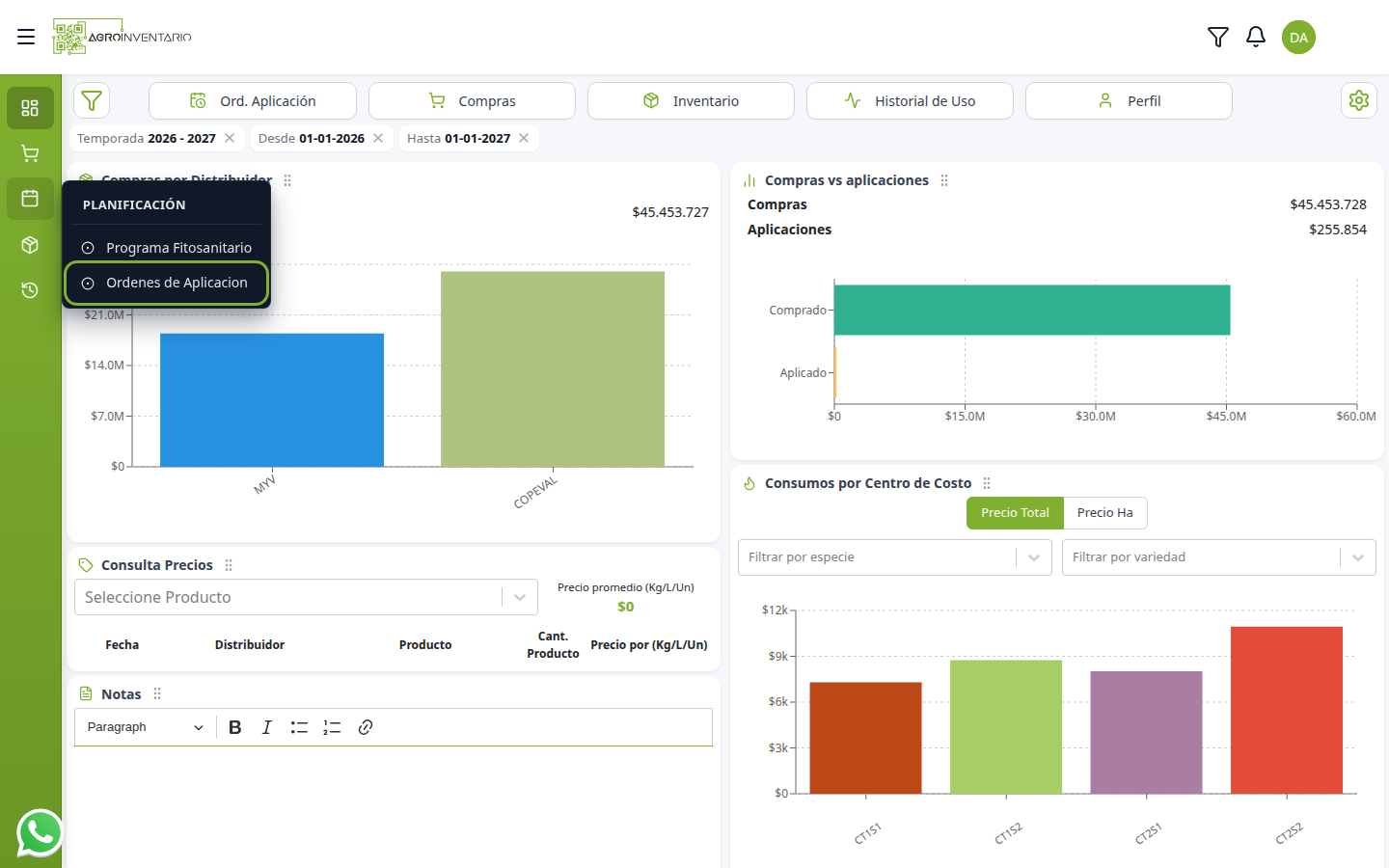This screenshot has width=1389, height=868.
Task: Expand Seleccione Producto dropdown
Action: 306,597
